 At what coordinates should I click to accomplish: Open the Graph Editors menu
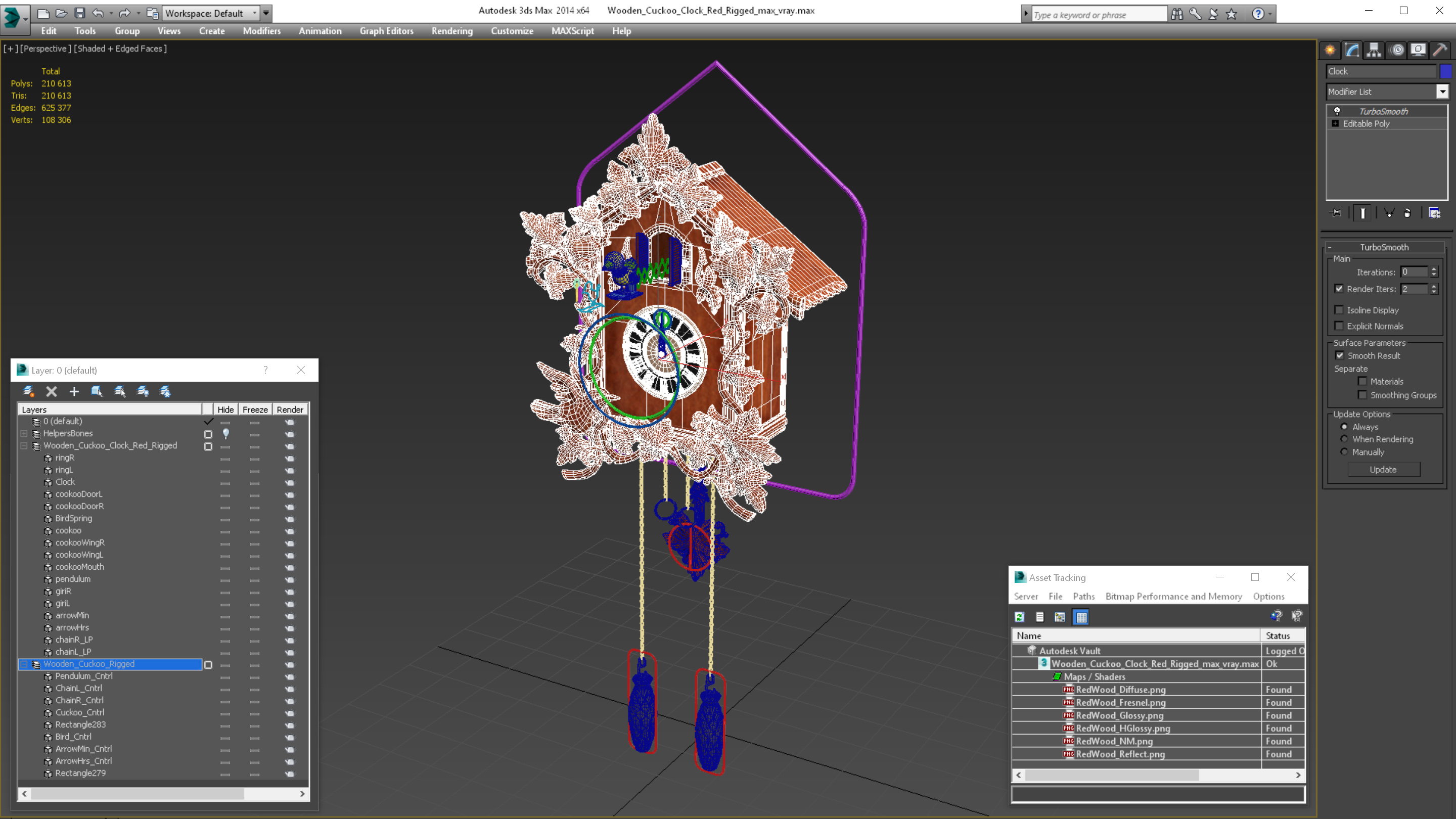click(x=386, y=31)
